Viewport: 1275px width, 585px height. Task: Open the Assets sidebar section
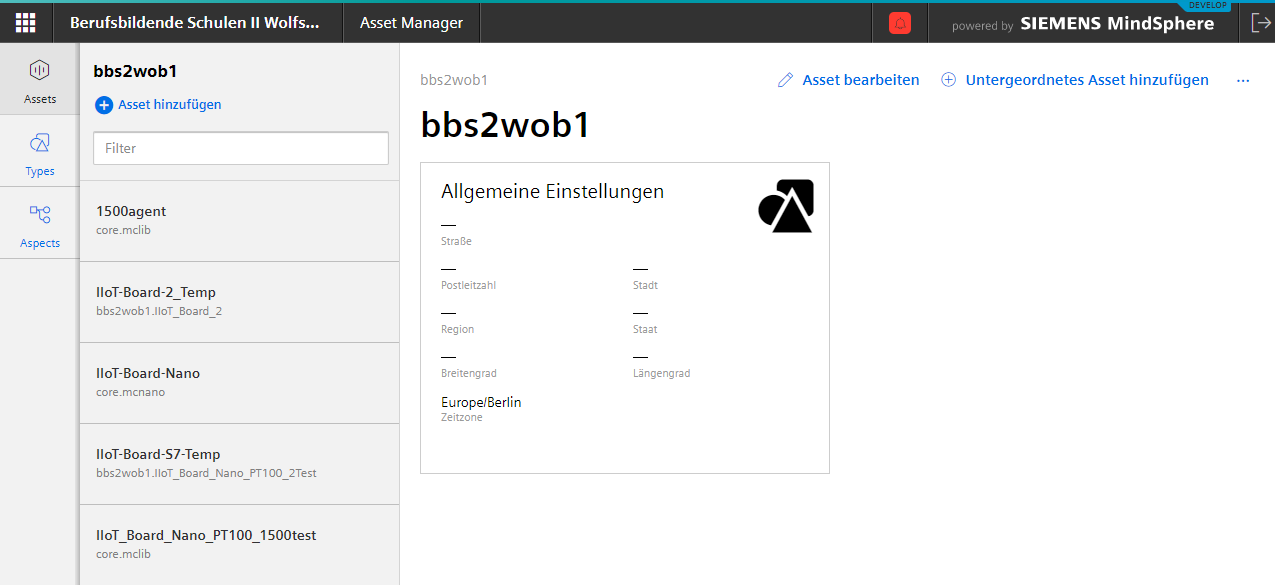coord(40,80)
